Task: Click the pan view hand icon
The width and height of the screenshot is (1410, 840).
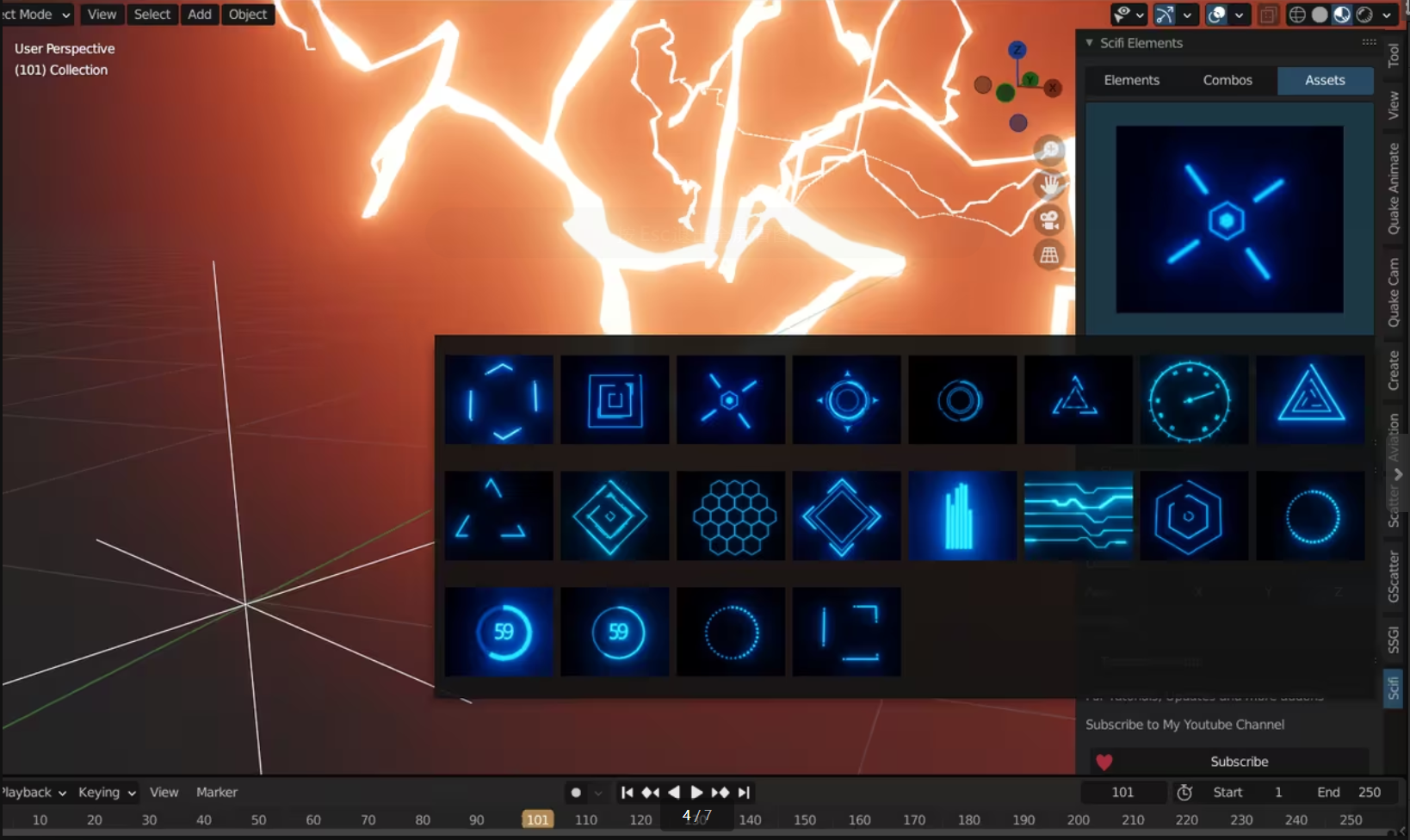Action: click(1049, 185)
